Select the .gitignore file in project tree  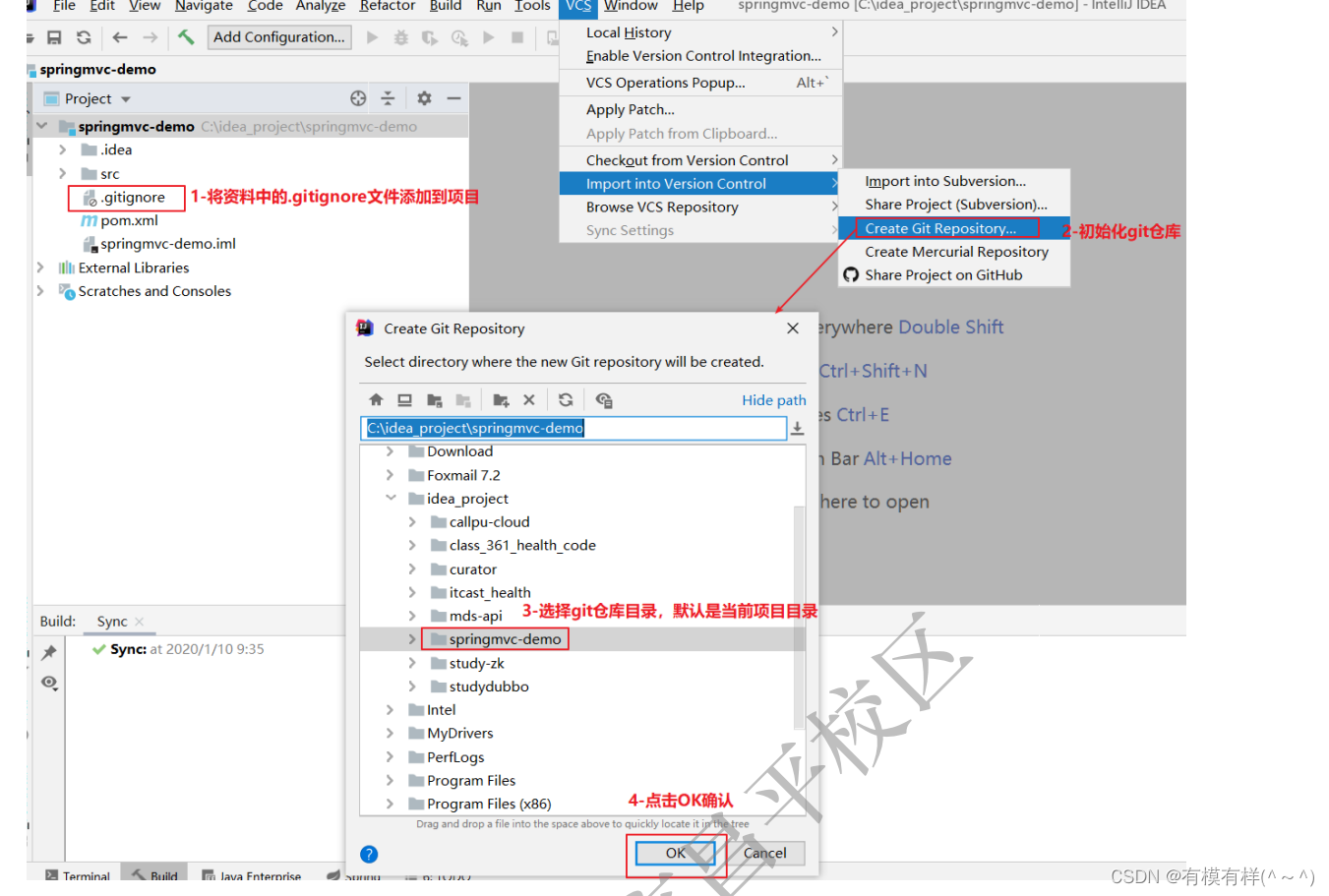click(x=133, y=198)
